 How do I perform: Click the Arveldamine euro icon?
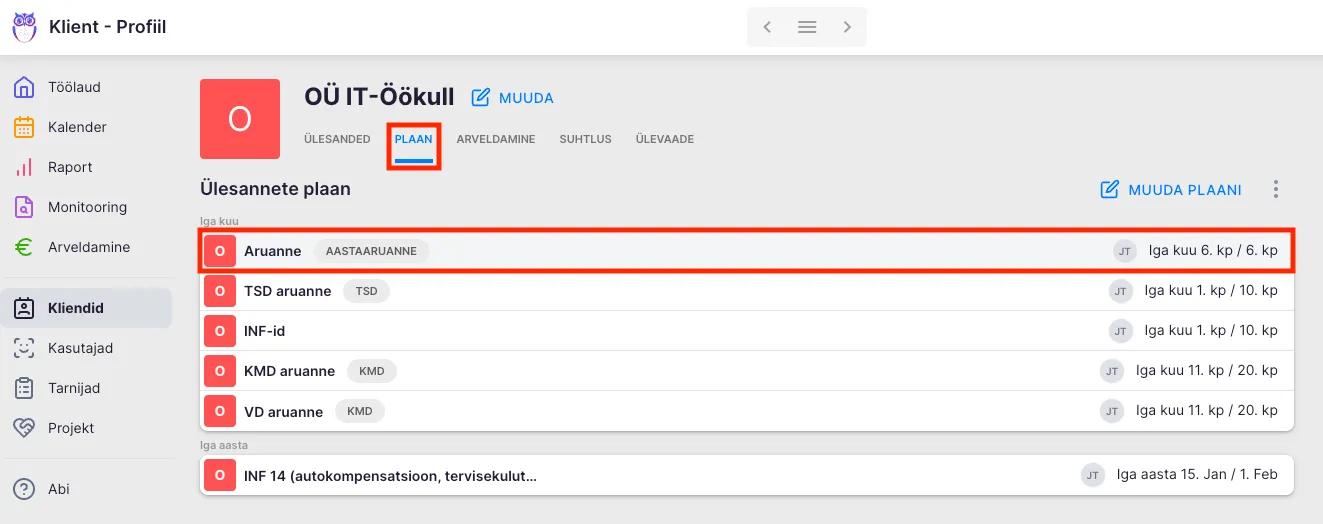click(24, 247)
